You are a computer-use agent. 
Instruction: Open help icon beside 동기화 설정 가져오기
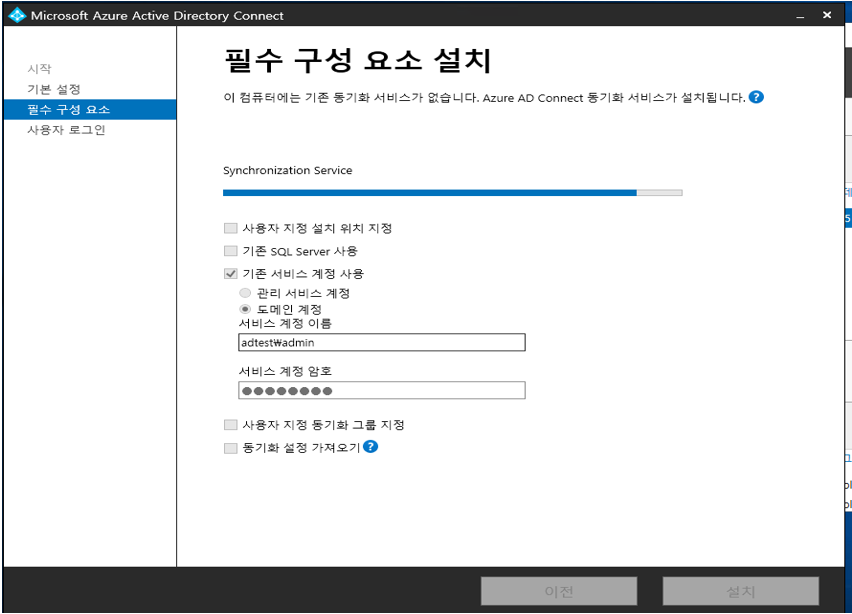[371, 447]
